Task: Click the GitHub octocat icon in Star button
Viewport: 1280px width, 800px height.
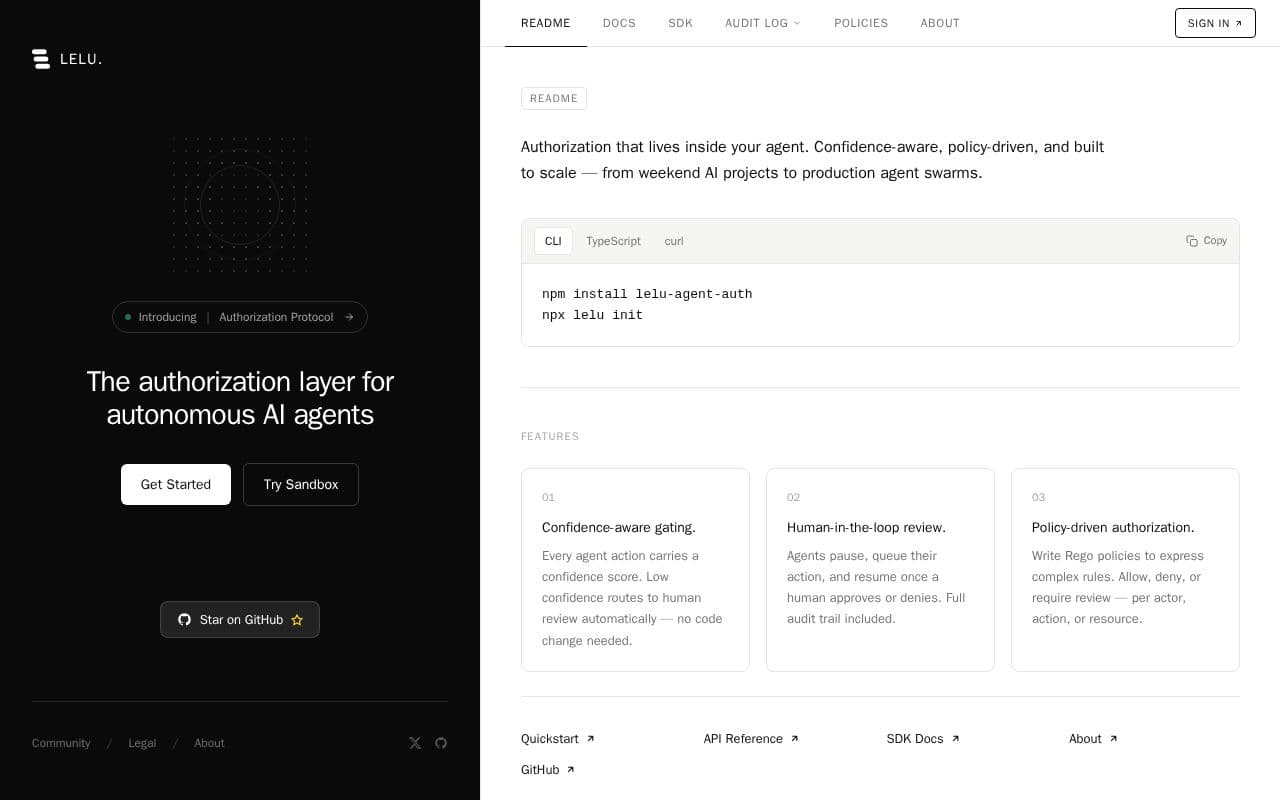Action: point(184,620)
